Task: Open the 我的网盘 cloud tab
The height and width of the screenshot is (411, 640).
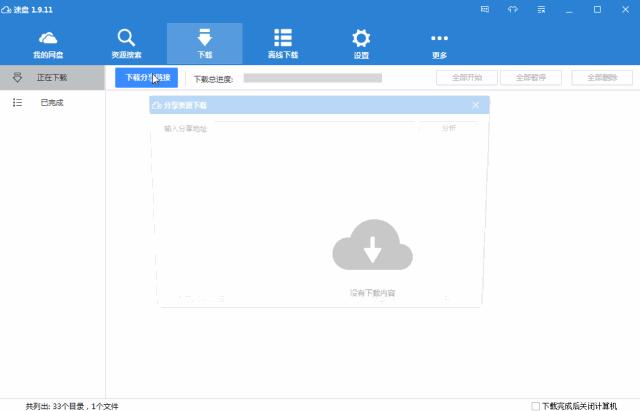Action: 48,44
